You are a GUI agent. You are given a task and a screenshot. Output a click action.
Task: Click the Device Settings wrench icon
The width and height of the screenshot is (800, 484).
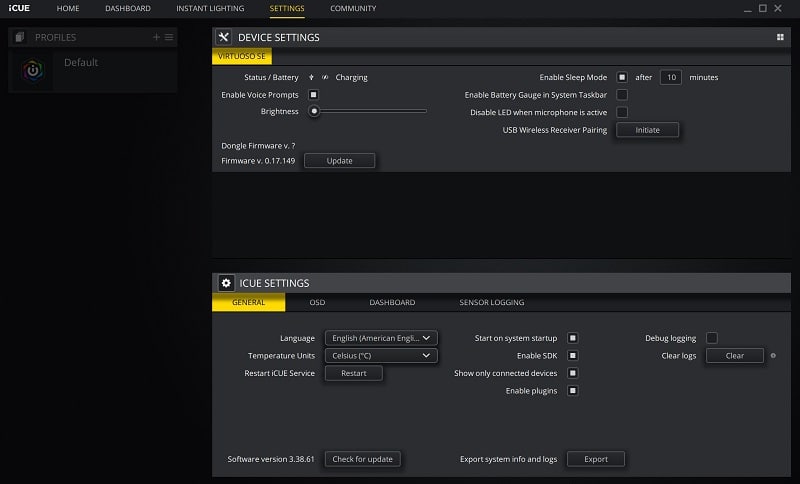[x=223, y=37]
